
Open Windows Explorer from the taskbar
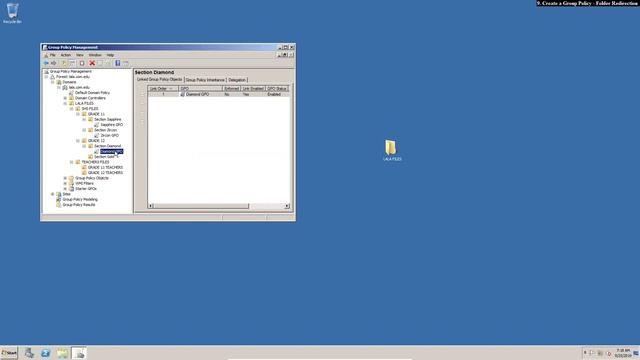[62, 353]
